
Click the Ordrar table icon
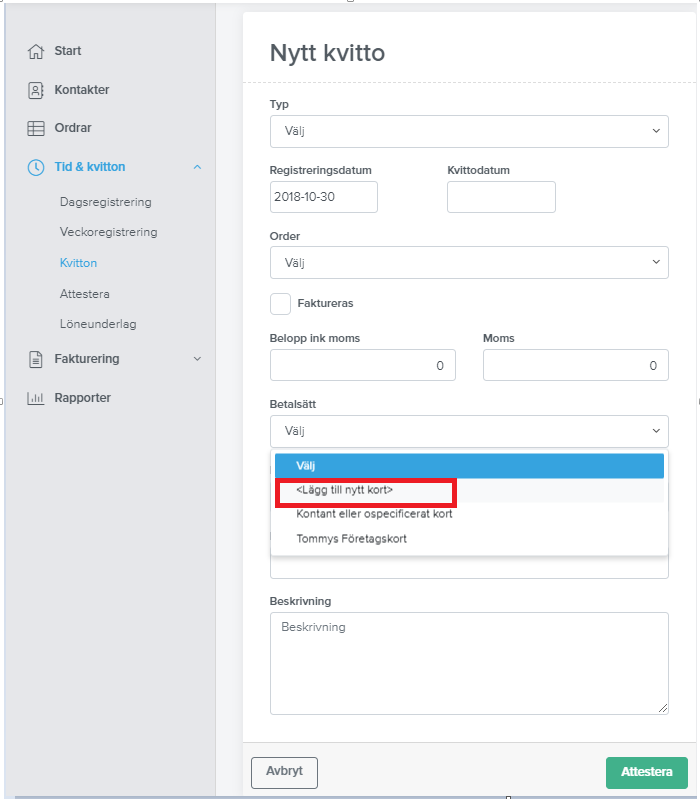point(36,128)
